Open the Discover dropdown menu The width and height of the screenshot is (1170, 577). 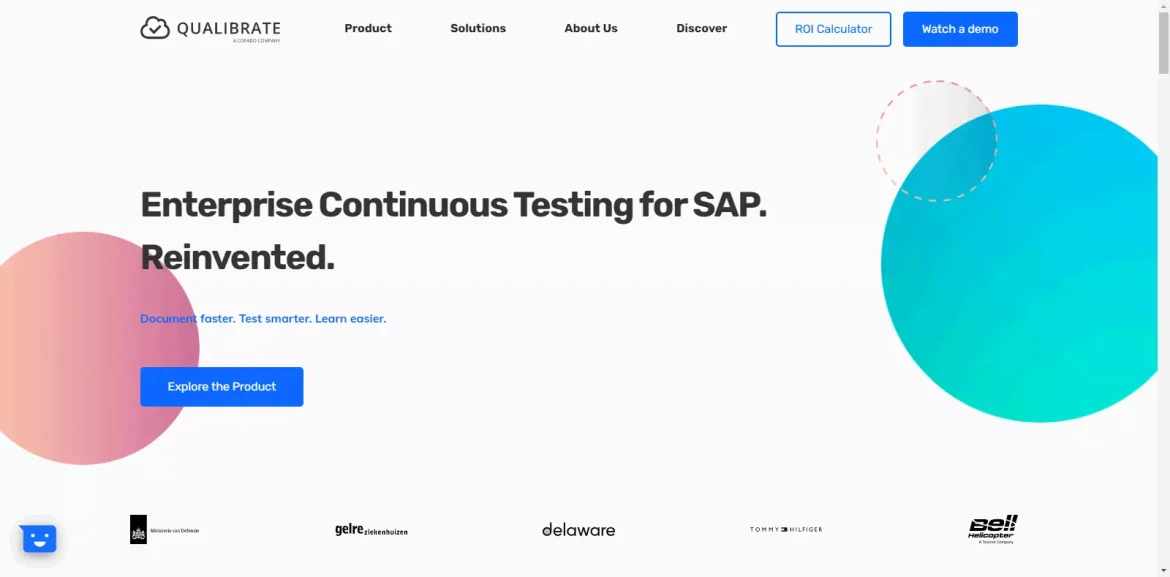point(701,28)
